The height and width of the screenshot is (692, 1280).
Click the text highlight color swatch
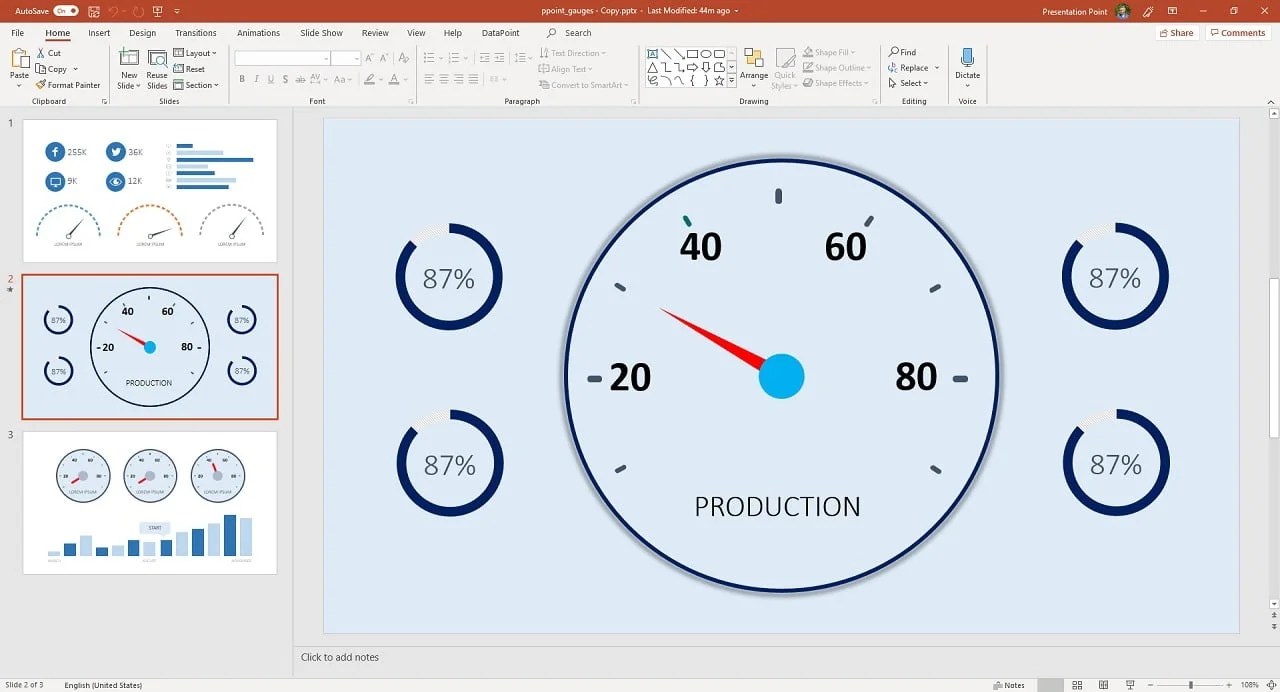point(369,79)
